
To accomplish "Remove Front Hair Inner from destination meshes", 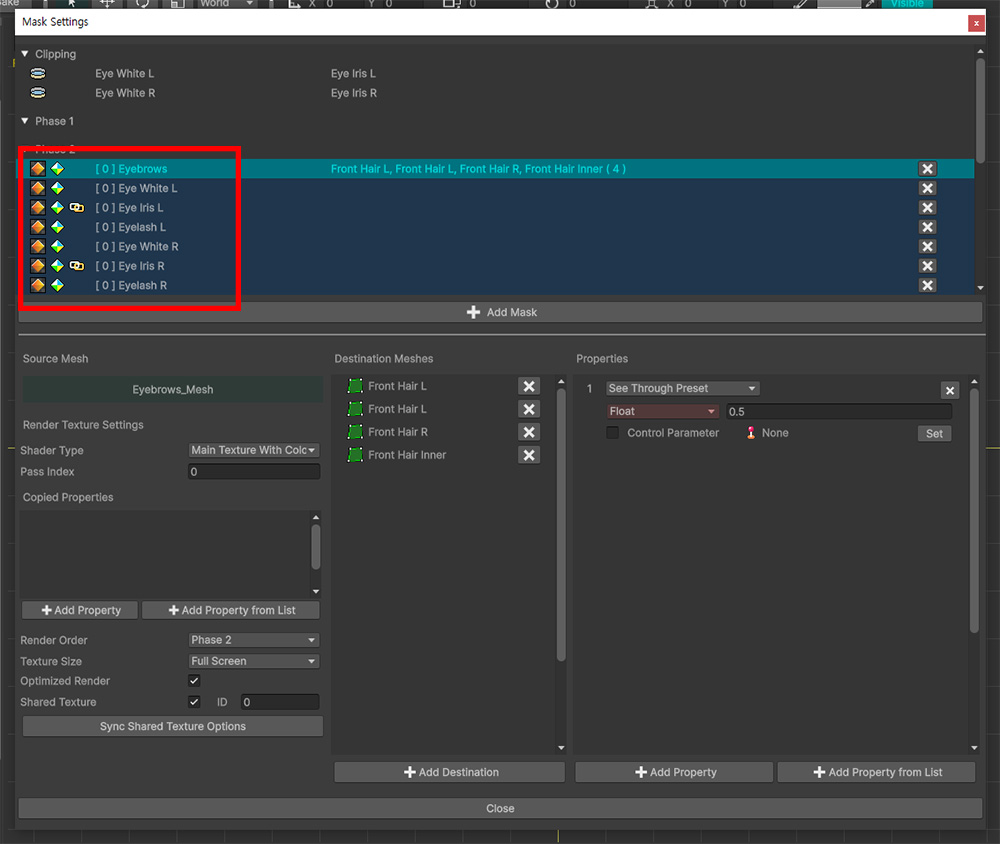I will (529, 455).
